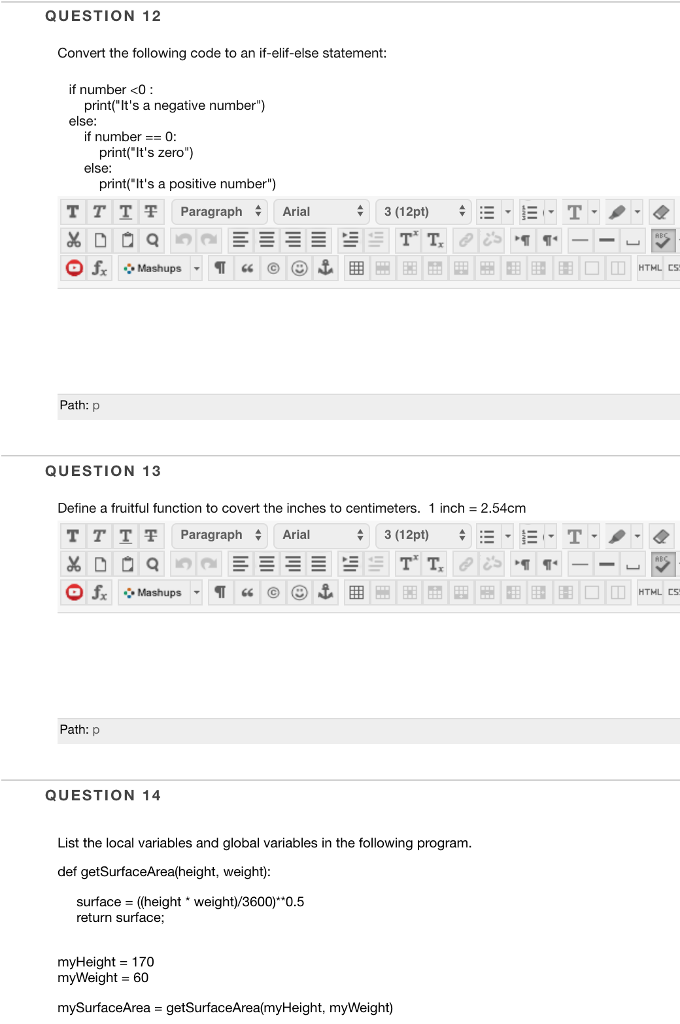The image size is (680, 1024).
Task: Toggle show paragraph marks in Question 12
Action: [x=220, y=268]
